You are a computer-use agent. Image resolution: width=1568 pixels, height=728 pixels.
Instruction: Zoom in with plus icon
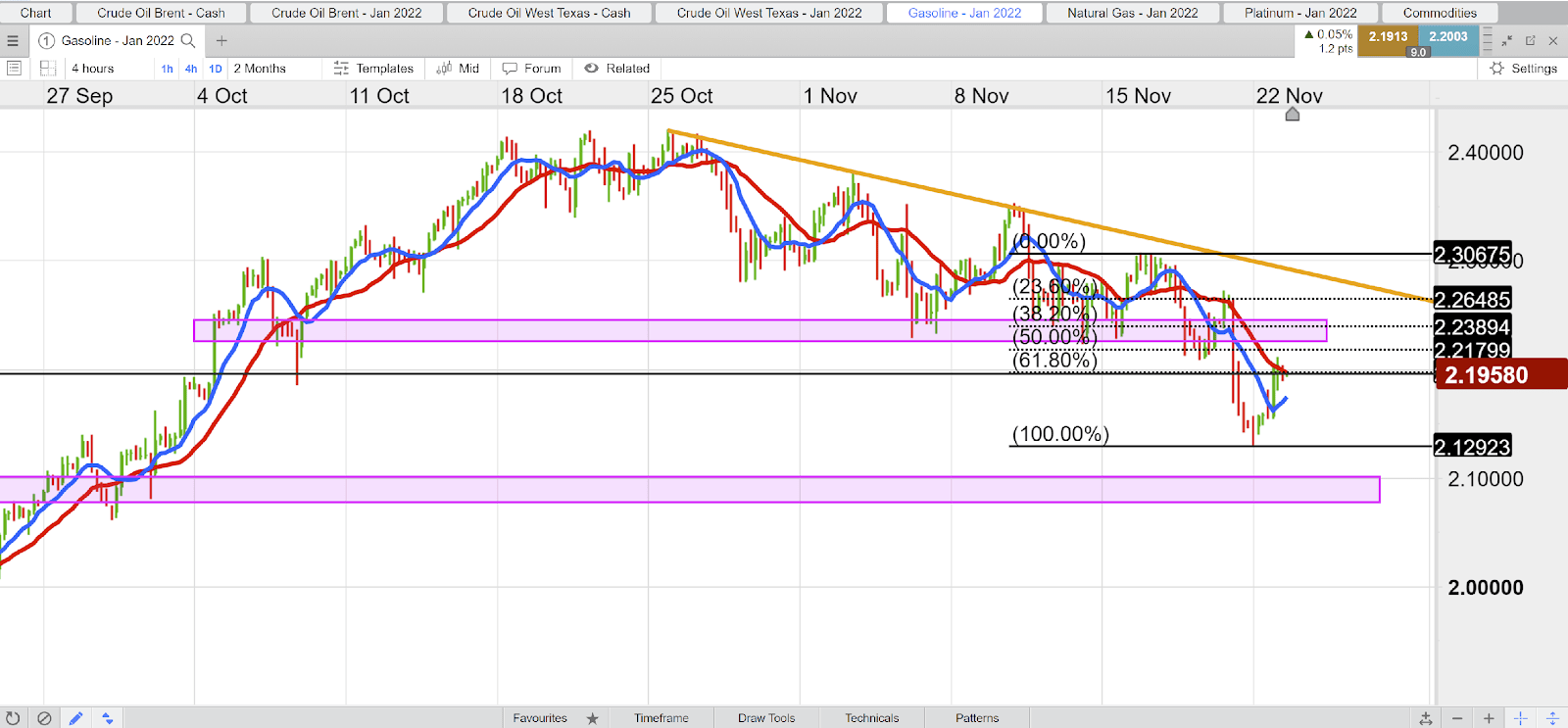tap(1489, 718)
